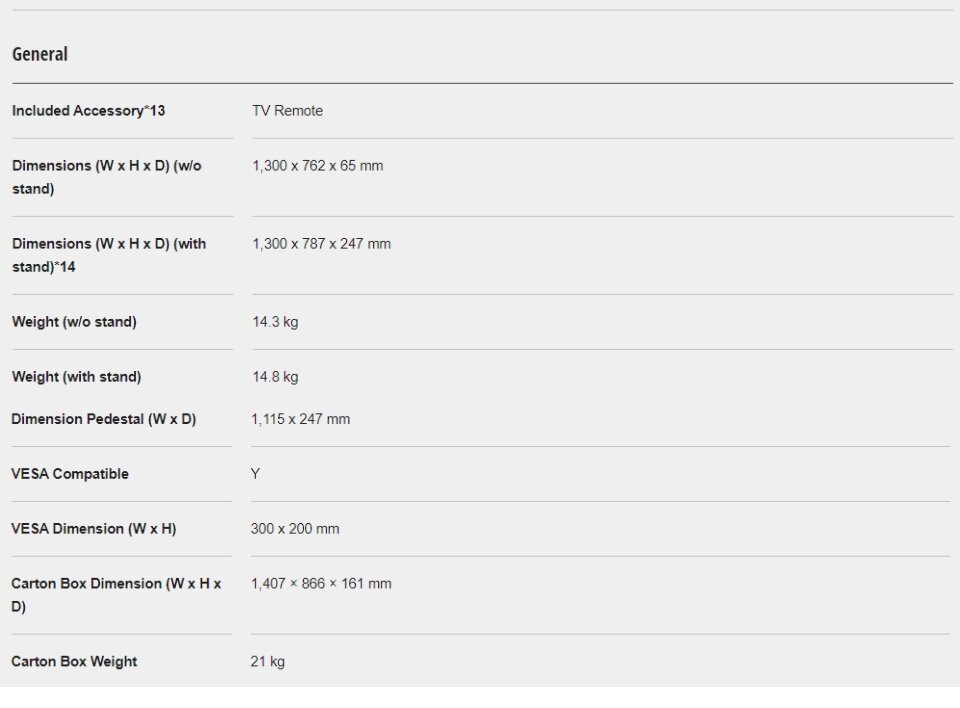Image resolution: width=960 pixels, height=708 pixels.
Task: Click Dimensions with stand*14 label
Action: coord(108,255)
